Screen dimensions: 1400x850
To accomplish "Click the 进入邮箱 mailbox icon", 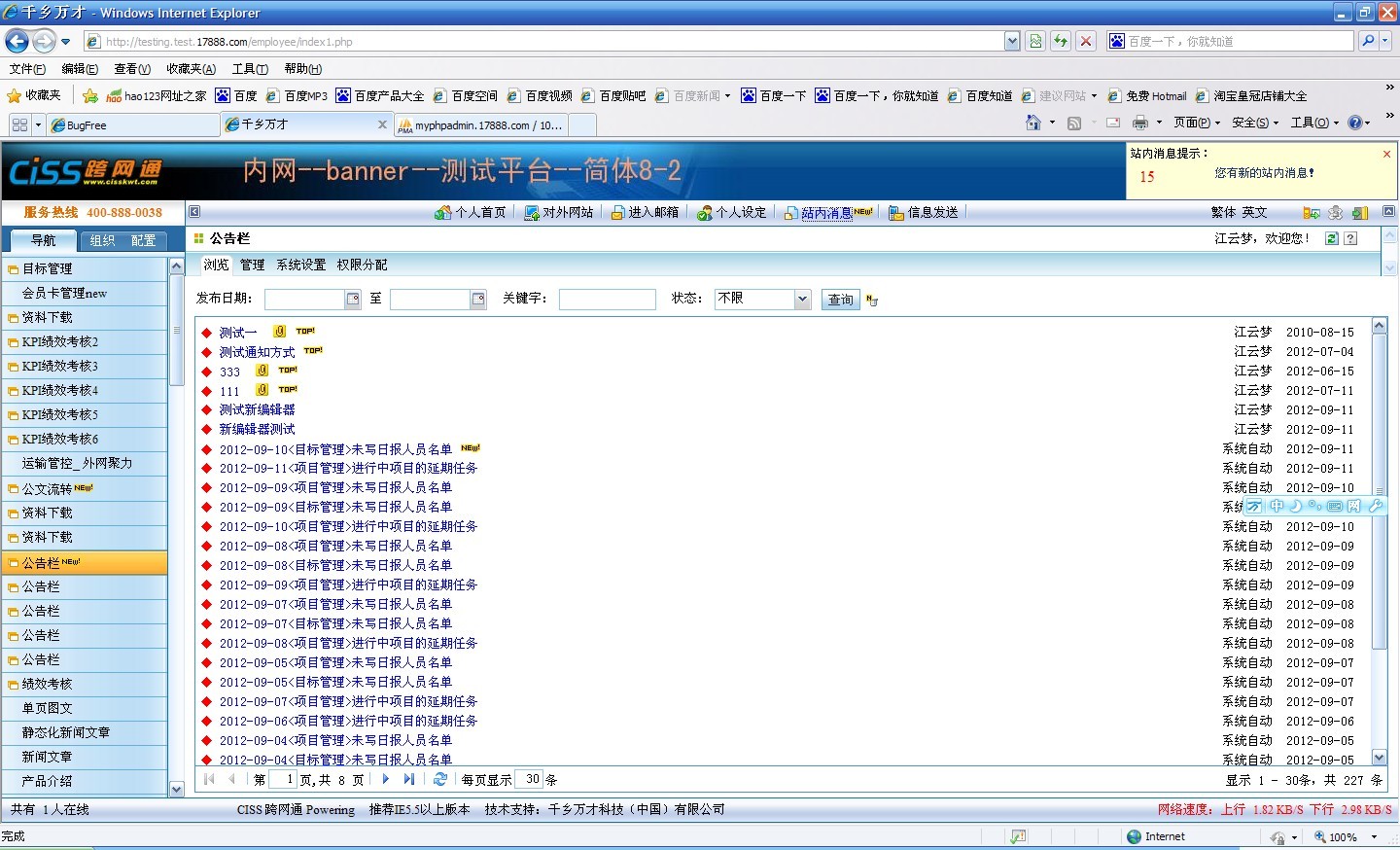I will pyautogui.click(x=617, y=213).
